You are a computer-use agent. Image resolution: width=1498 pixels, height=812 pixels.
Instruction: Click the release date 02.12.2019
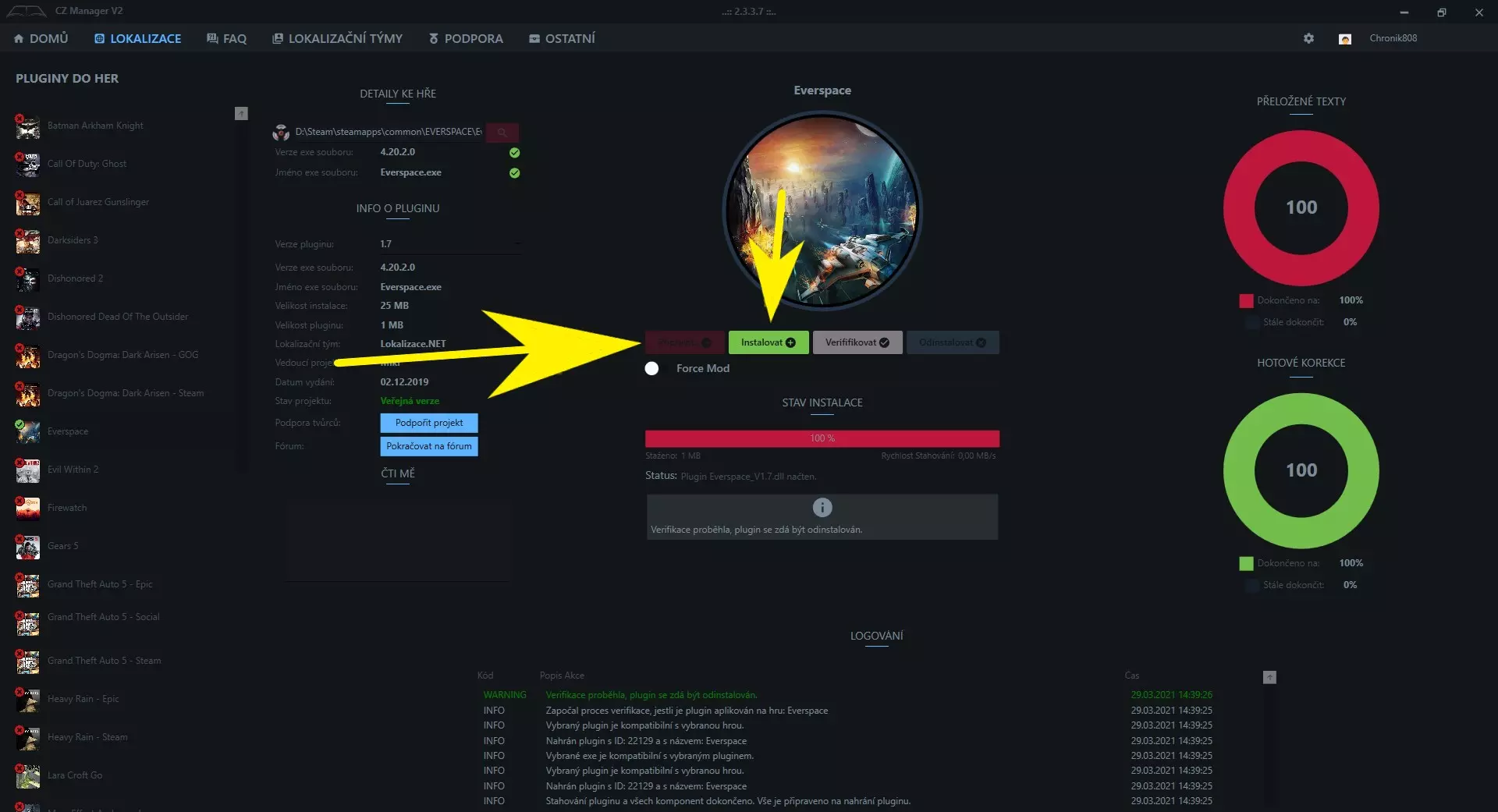[404, 382]
